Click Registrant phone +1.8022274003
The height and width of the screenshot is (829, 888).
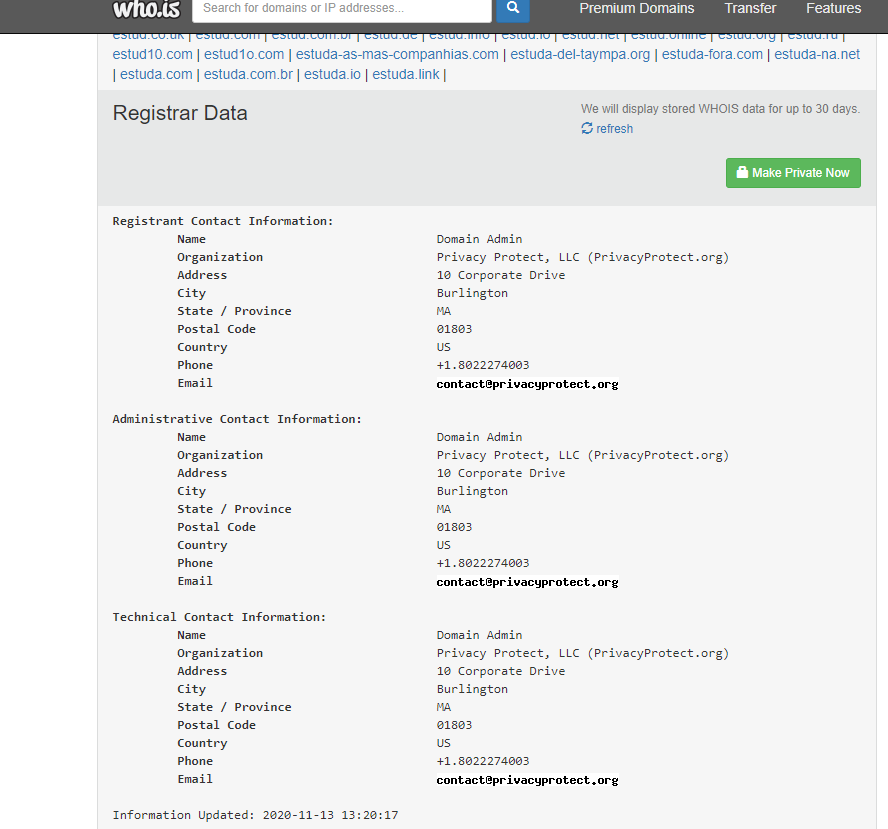point(483,365)
